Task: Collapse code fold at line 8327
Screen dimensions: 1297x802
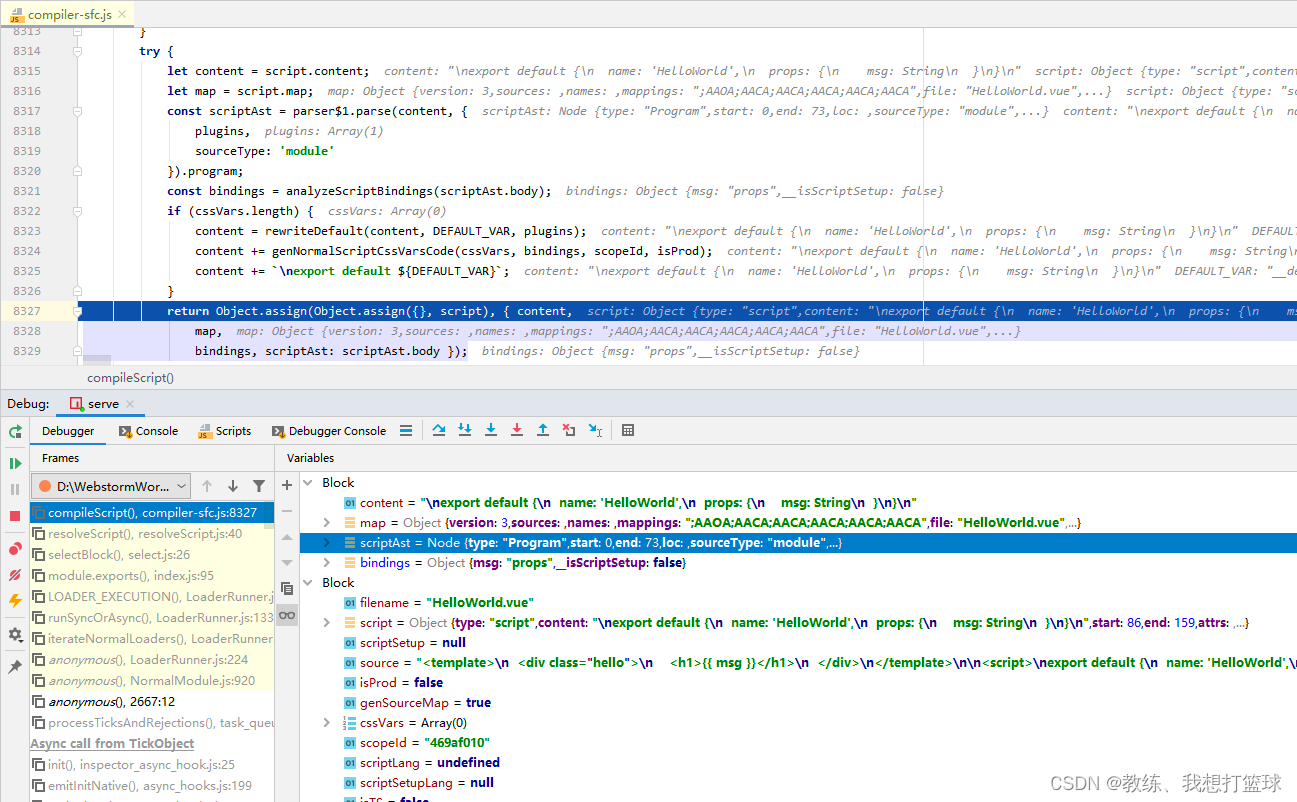Action: click(x=77, y=311)
